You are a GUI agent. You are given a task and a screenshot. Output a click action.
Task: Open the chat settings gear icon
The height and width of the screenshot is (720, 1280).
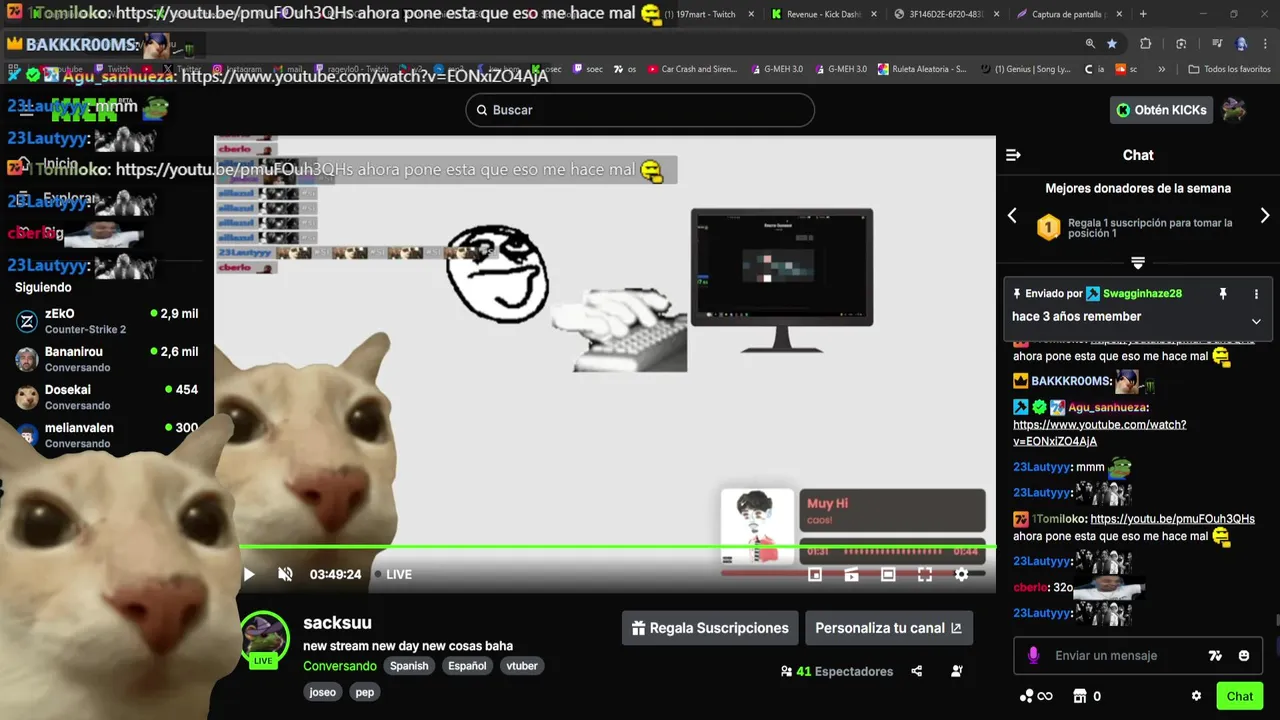tap(1196, 696)
